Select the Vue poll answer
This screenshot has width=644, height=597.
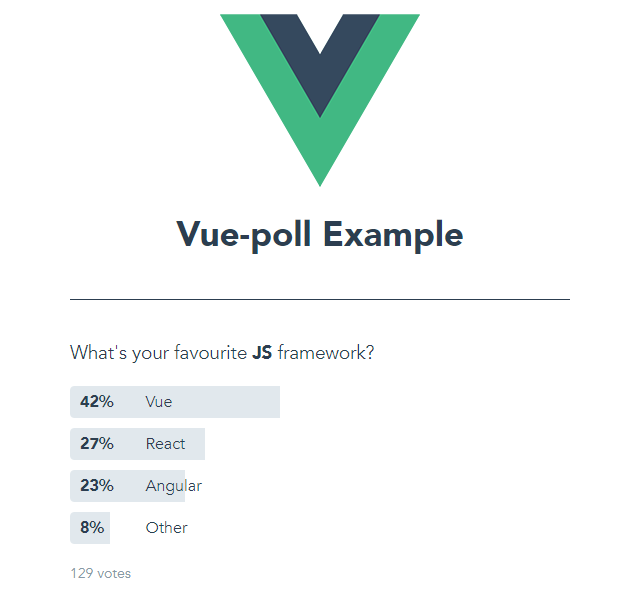(159, 402)
